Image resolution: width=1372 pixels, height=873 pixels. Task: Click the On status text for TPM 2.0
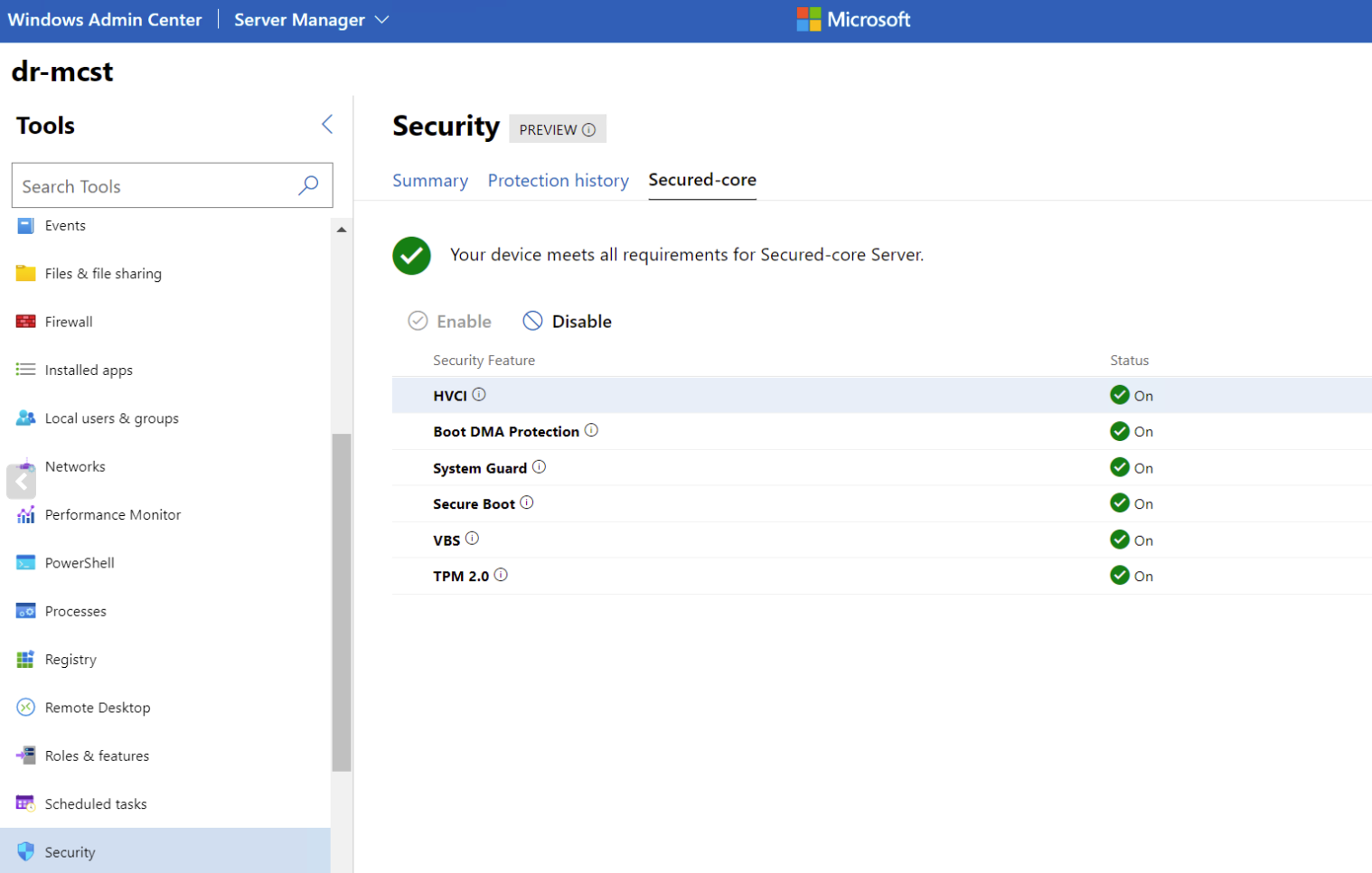pyautogui.click(x=1143, y=577)
